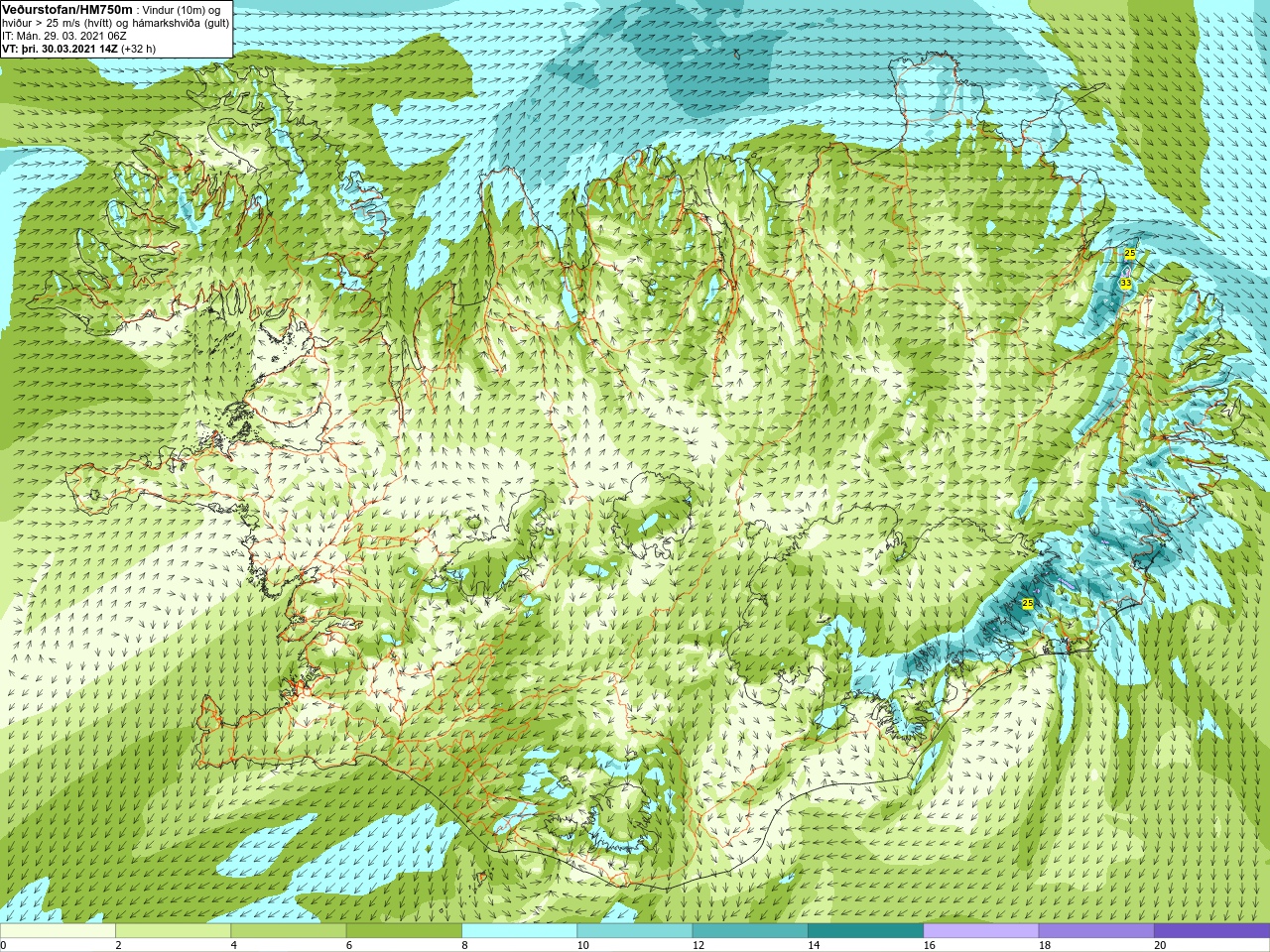1270x952 pixels.
Task: Click the legend label '16'
Action: click(x=929, y=945)
